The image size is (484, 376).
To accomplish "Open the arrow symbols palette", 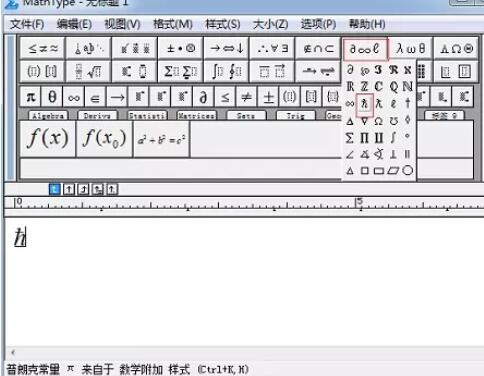I will coord(227,49).
